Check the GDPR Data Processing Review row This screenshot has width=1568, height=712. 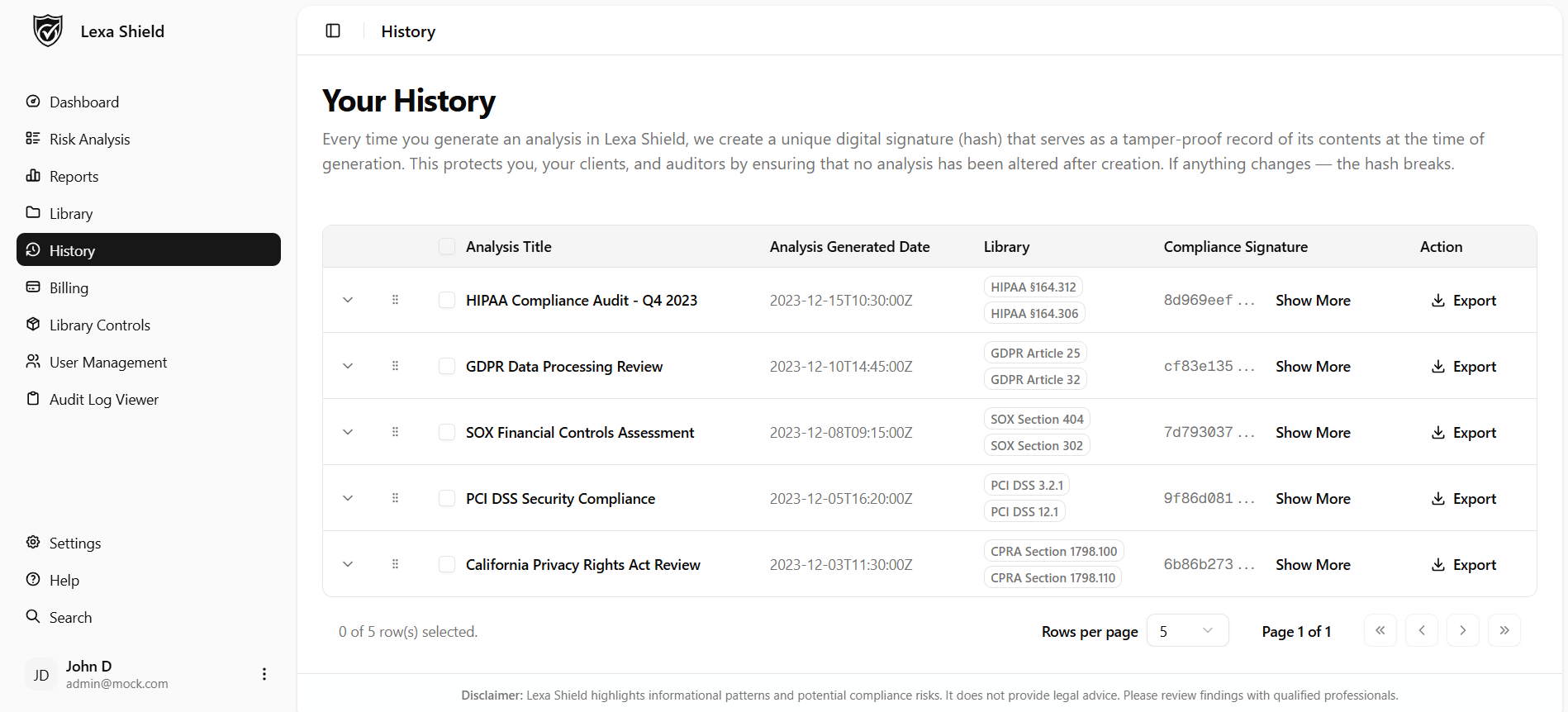click(x=447, y=366)
